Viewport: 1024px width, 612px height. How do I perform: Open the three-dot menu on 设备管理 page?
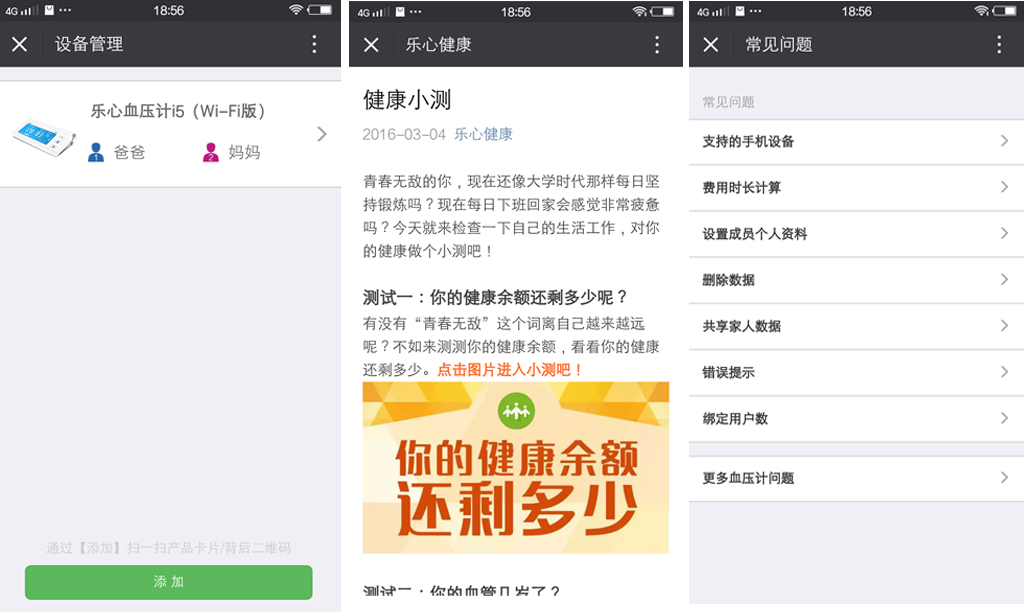pos(314,44)
